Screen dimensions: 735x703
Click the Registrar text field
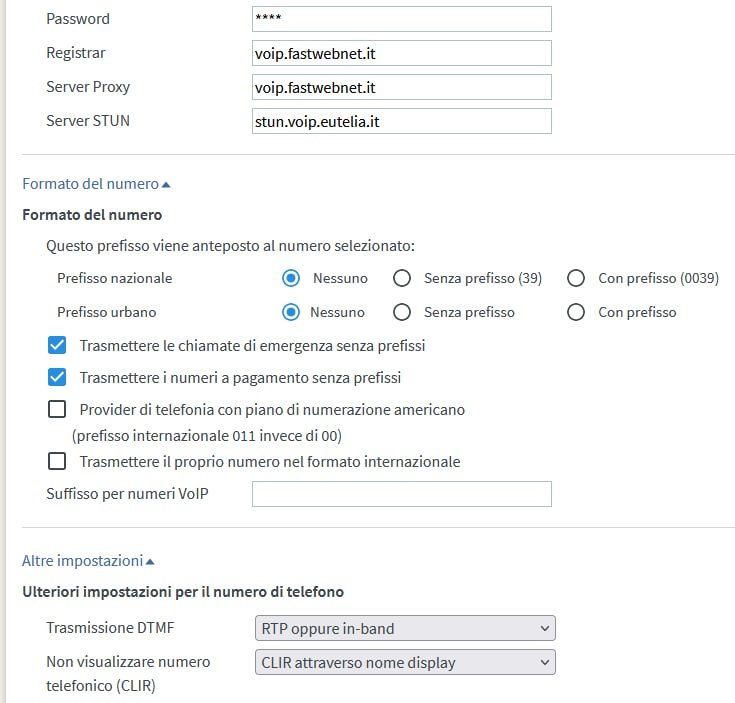click(x=401, y=53)
